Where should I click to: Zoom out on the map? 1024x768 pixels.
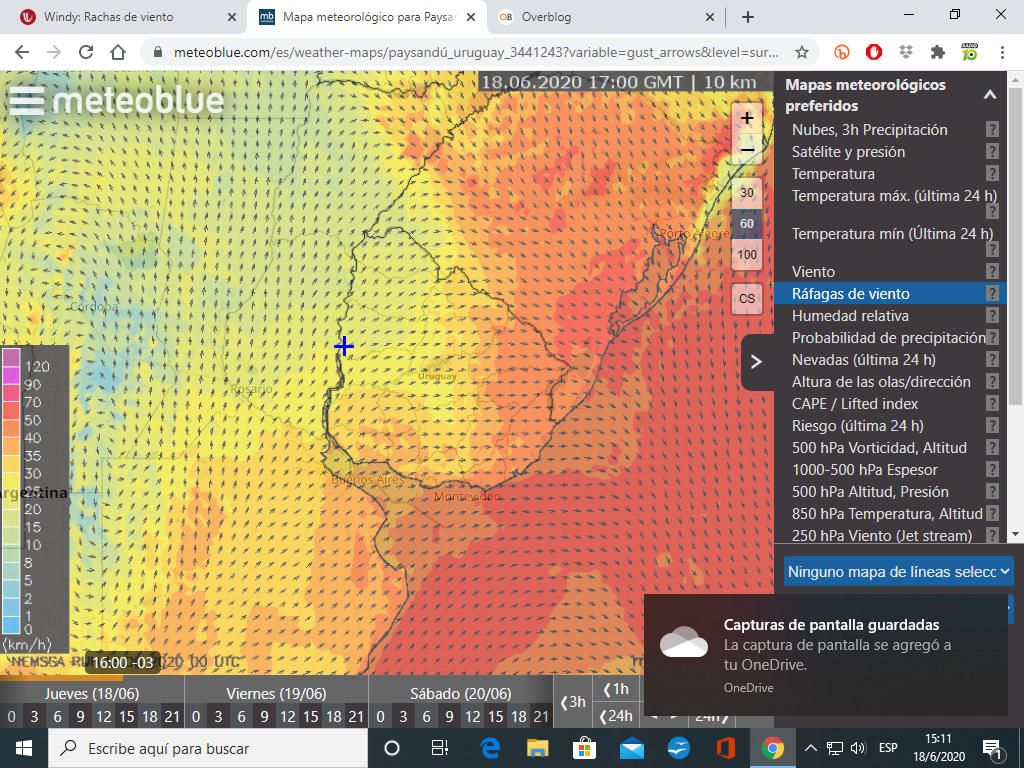coord(747,151)
